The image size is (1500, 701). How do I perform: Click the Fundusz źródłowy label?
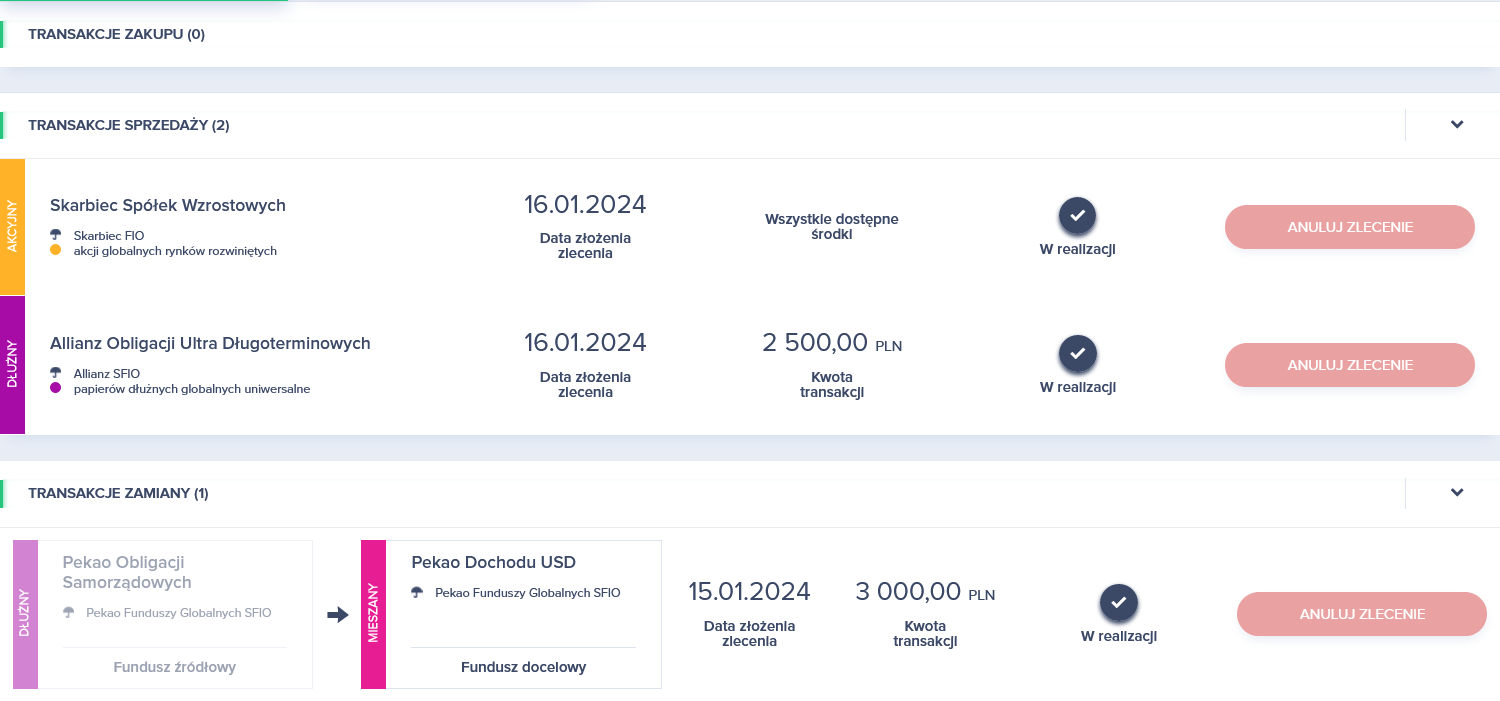[175, 667]
